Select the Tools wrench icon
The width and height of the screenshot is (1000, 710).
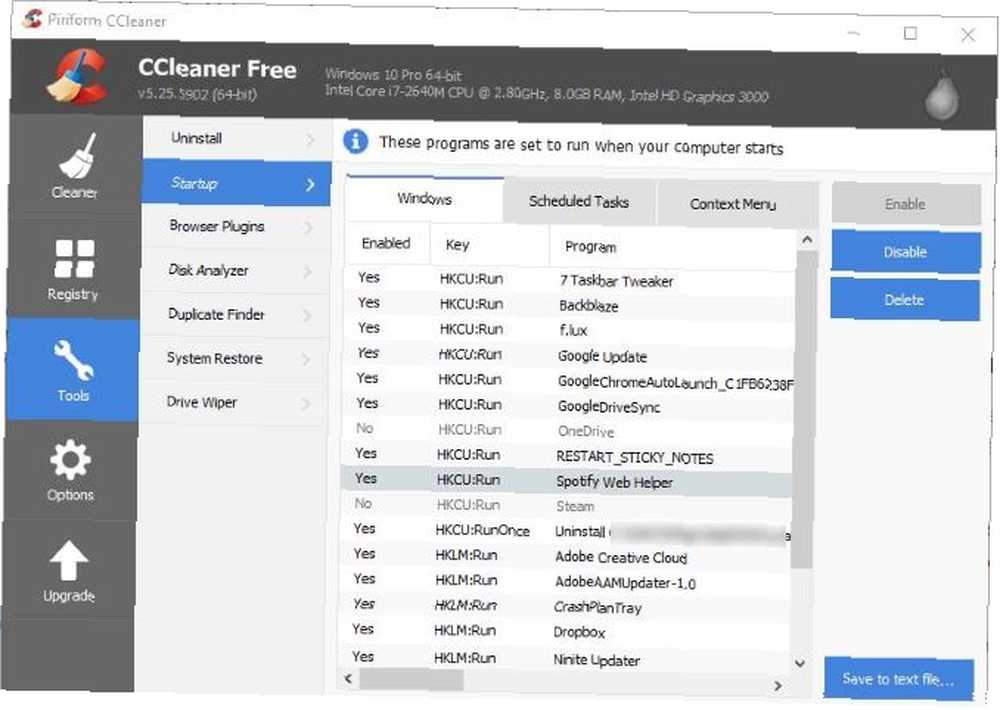(x=73, y=360)
